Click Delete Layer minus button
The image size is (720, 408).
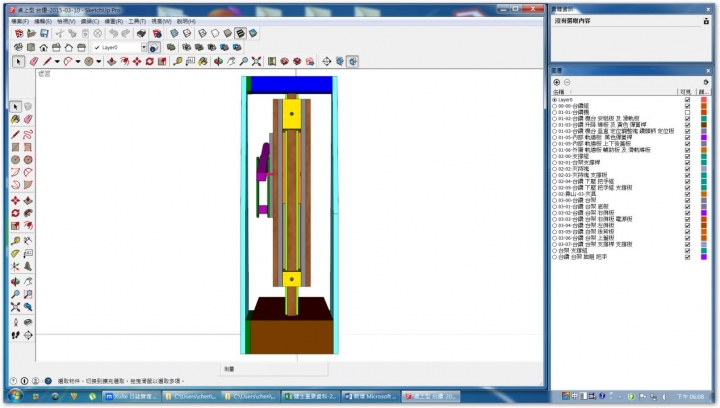pos(567,82)
